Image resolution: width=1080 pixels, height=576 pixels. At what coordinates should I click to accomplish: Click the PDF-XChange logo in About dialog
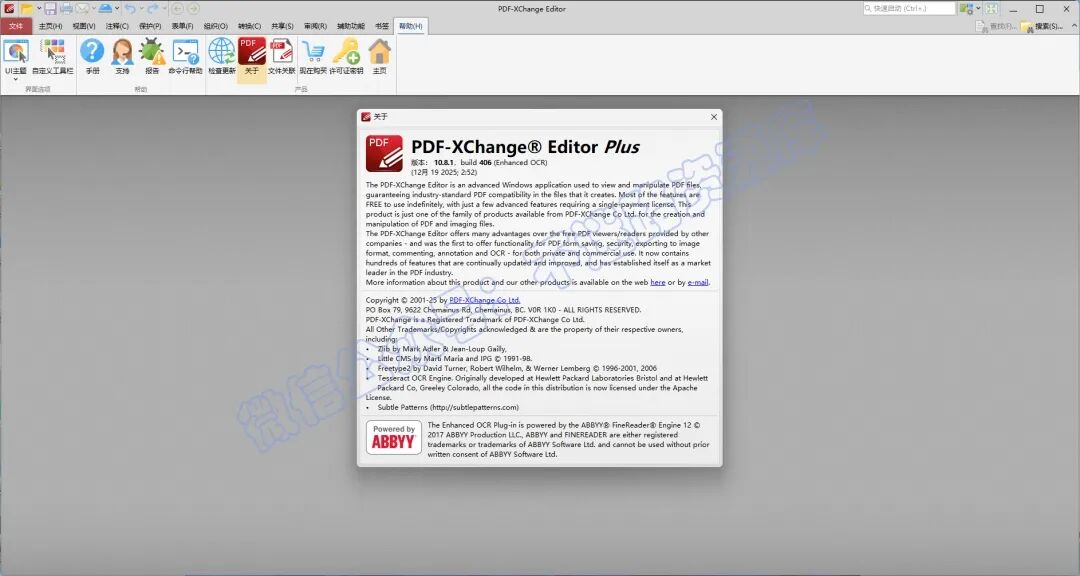click(384, 153)
